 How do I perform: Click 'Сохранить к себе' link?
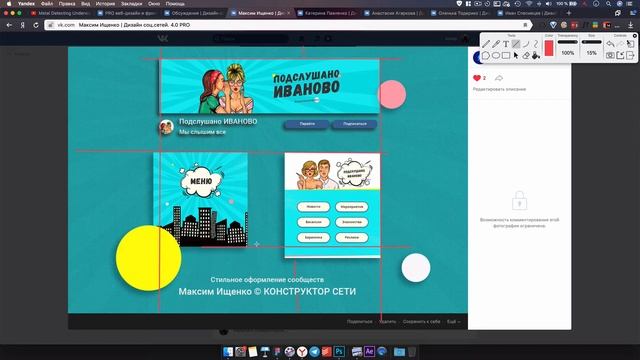pos(421,322)
